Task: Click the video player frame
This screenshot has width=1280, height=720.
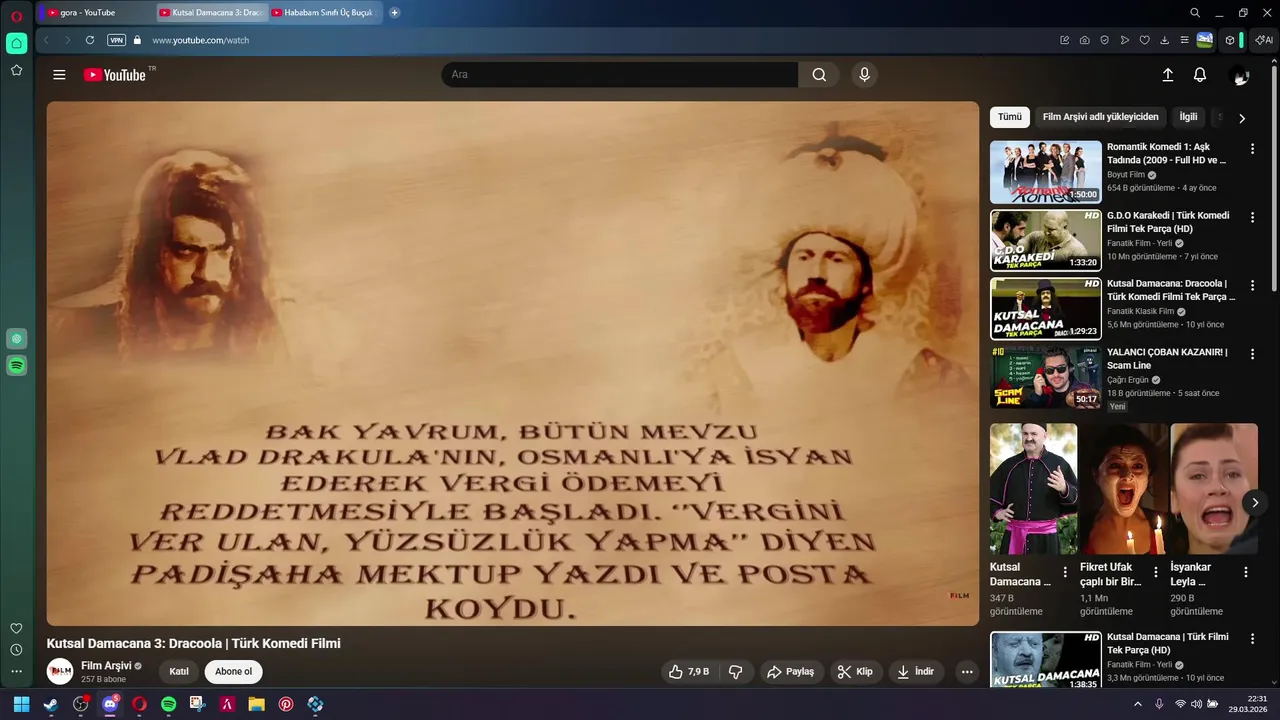Action: (513, 363)
